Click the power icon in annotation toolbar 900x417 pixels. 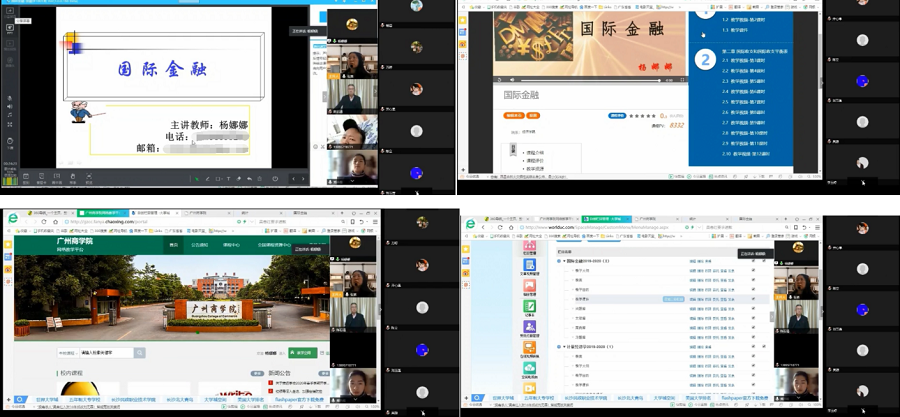pos(275,179)
